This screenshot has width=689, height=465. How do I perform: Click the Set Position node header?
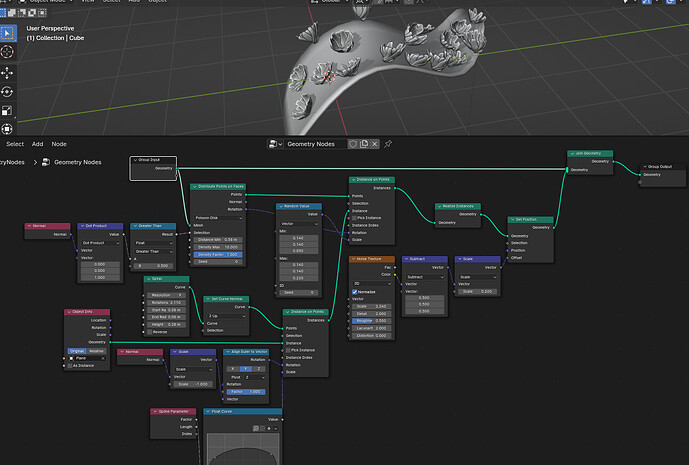tap(530, 219)
